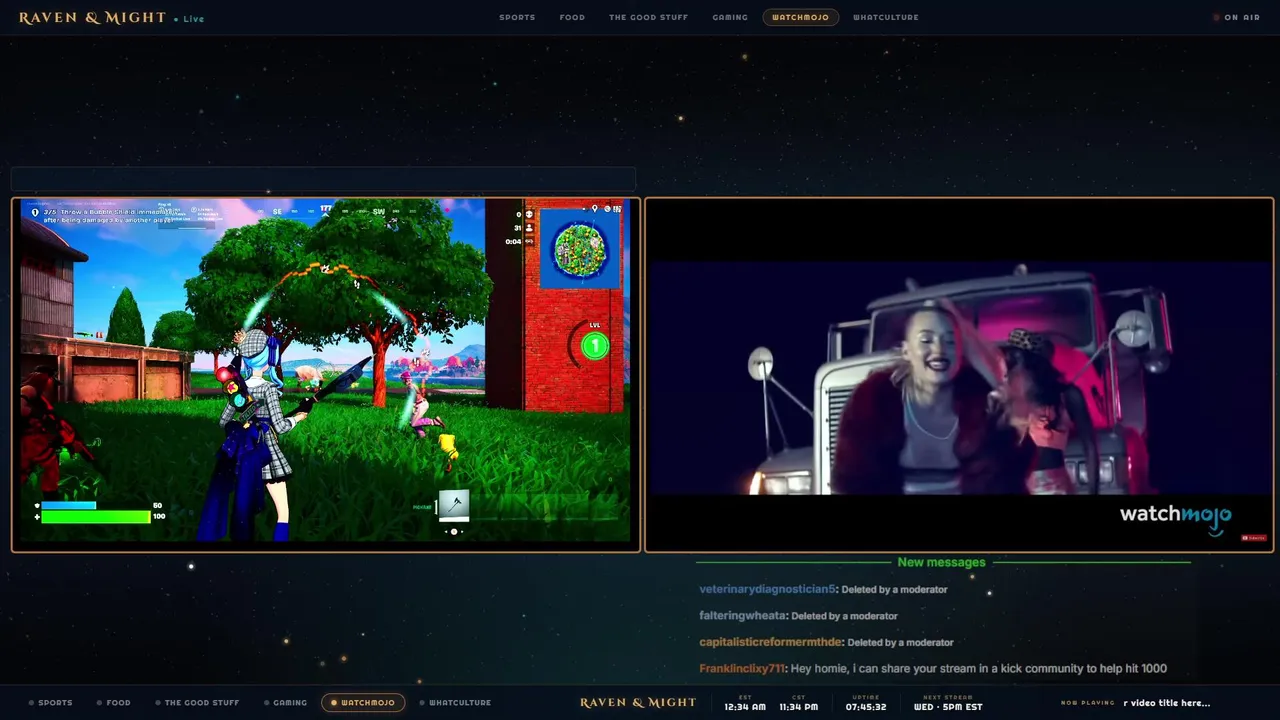Click the match timer 0:04 in gameplay
Screen dimensions: 1280x720
click(x=513, y=241)
